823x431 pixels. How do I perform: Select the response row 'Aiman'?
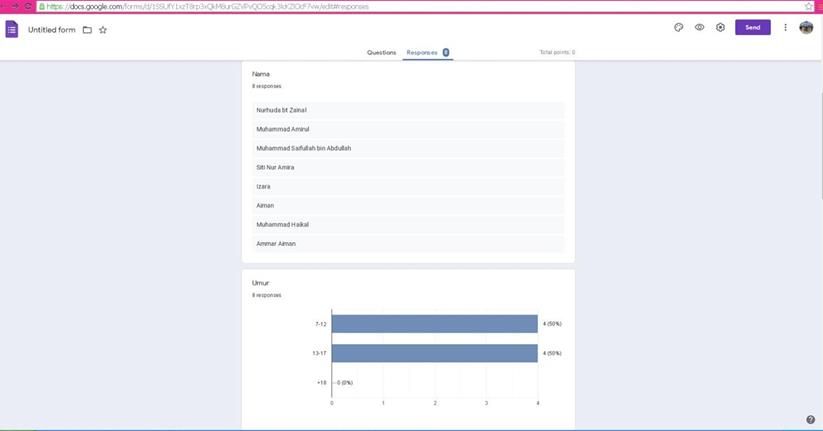(408, 205)
